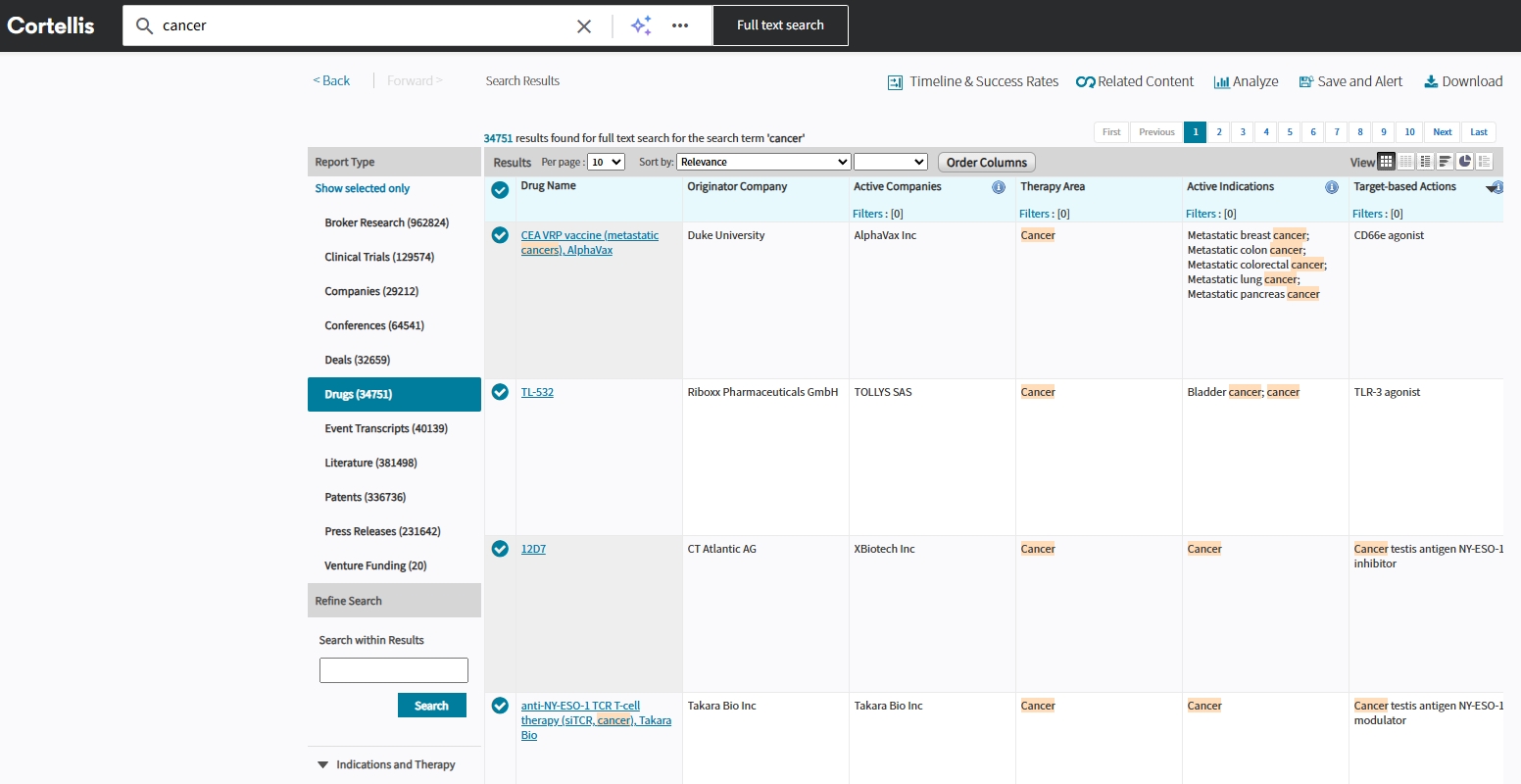This screenshot has width=1521, height=784.
Task: Click the search magnifier icon
Action: [144, 25]
